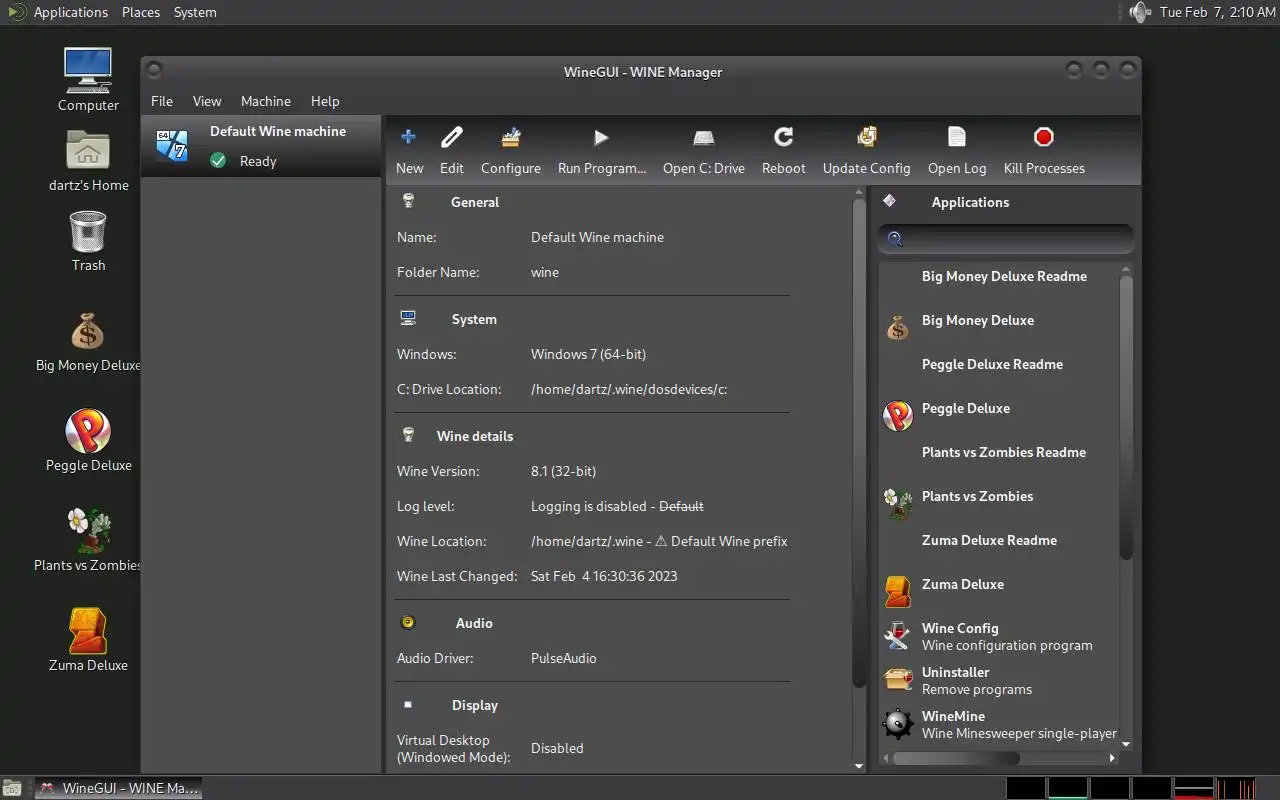1280x800 pixels.
Task: Click the Update Config icon
Action: 867,137
